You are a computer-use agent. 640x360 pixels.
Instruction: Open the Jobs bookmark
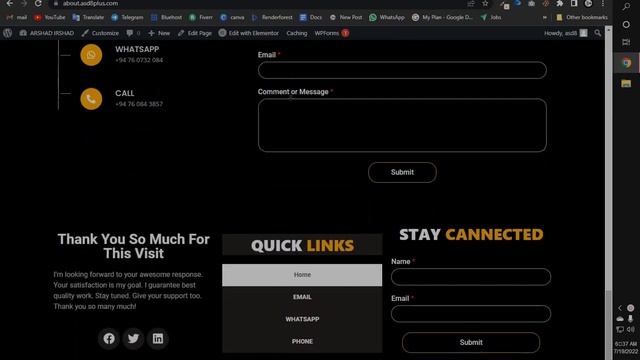click(x=491, y=18)
